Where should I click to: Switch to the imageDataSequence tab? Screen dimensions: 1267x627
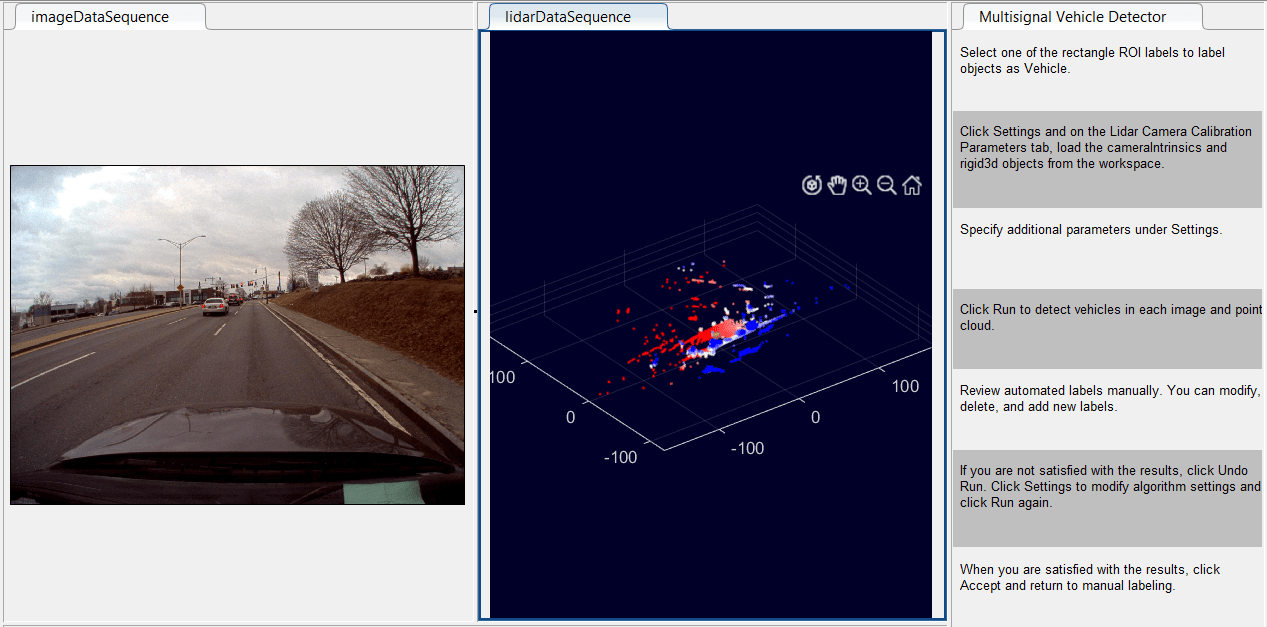100,17
